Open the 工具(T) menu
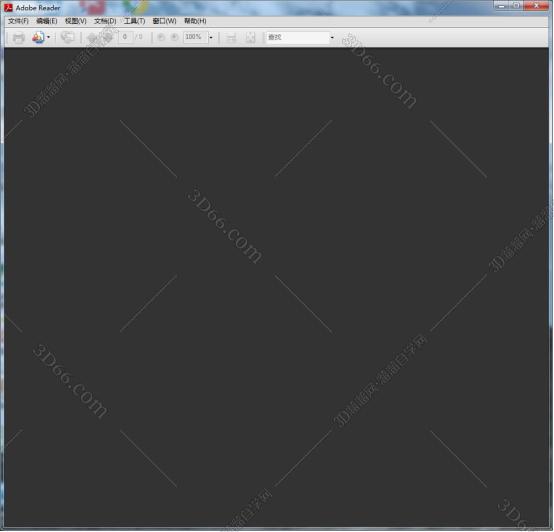This screenshot has width=554, height=532. coord(134,21)
